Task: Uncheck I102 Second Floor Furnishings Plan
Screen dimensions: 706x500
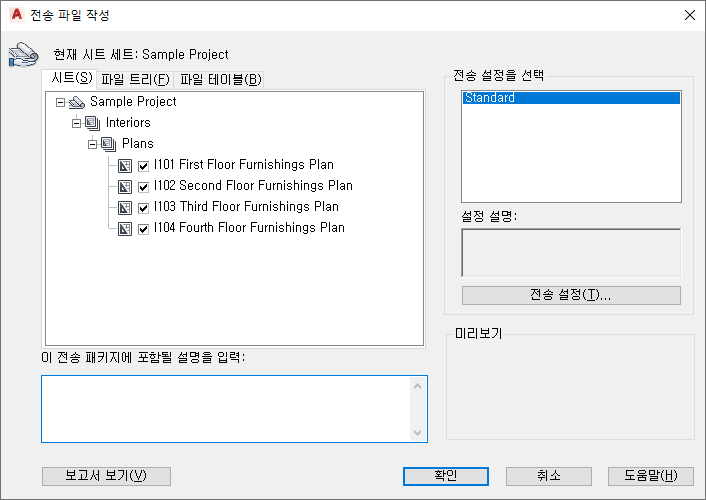Action: click(x=144, y=186)
